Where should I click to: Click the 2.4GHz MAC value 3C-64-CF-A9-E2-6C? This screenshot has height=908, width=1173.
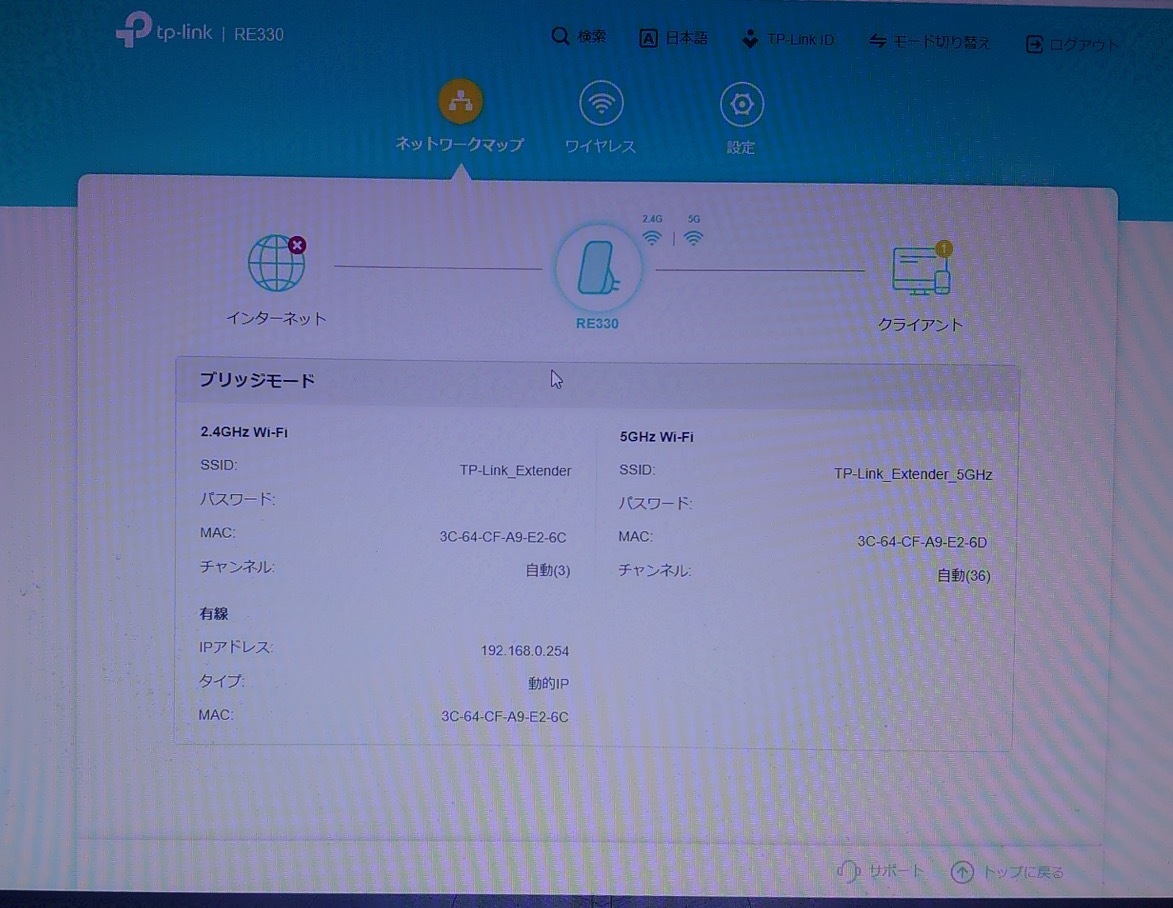(x=503, y=537)
